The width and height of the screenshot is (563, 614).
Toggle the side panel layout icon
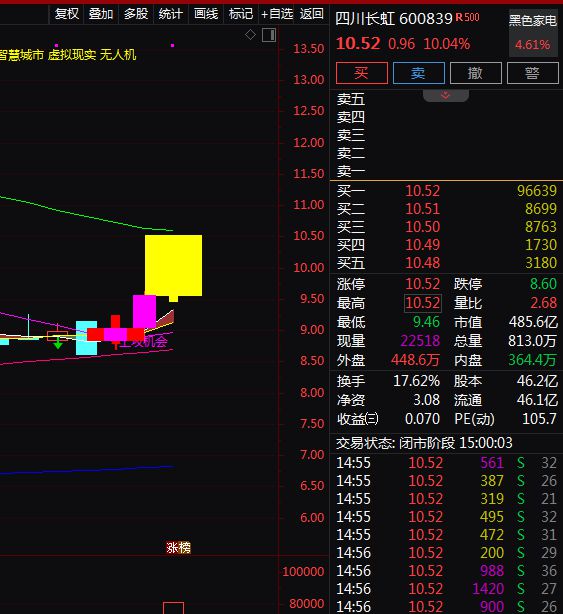pyautogui.click(x=269, y=35)
